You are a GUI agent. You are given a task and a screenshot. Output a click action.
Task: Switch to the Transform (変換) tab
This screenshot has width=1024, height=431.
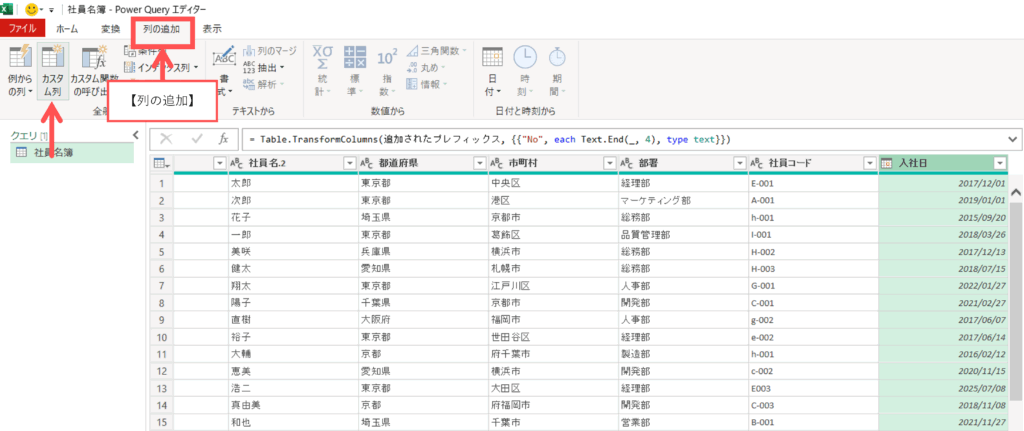(x=110, y=29)
